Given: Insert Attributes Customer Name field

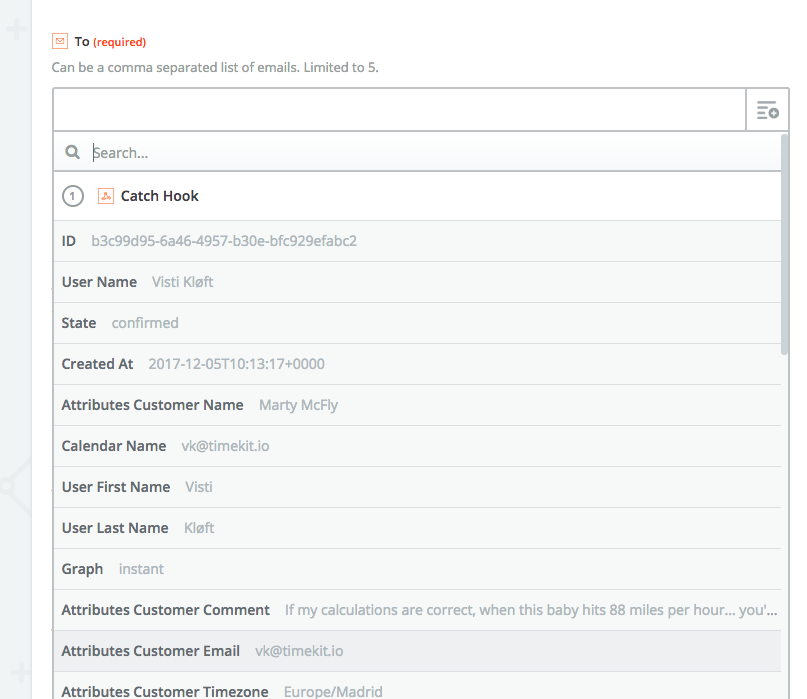Looking at the screenshot, I should point(417,405).
